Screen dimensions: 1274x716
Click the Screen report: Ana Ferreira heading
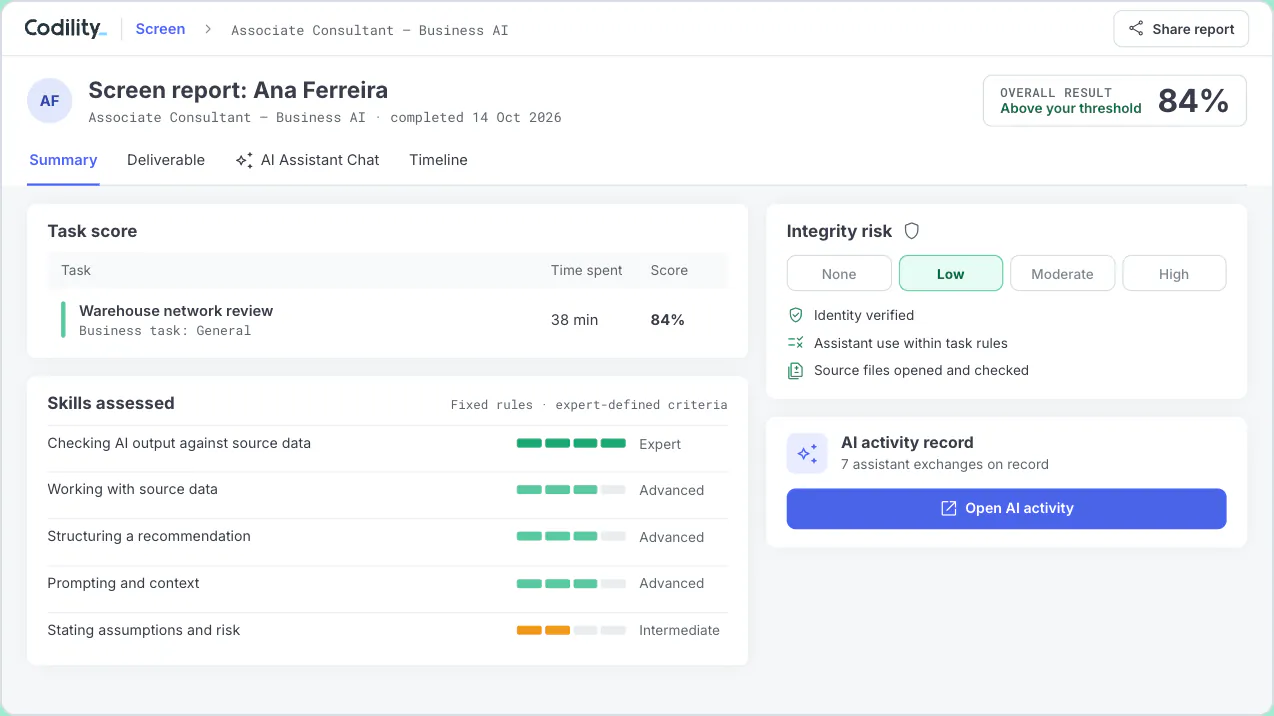(x=238, y=90)
